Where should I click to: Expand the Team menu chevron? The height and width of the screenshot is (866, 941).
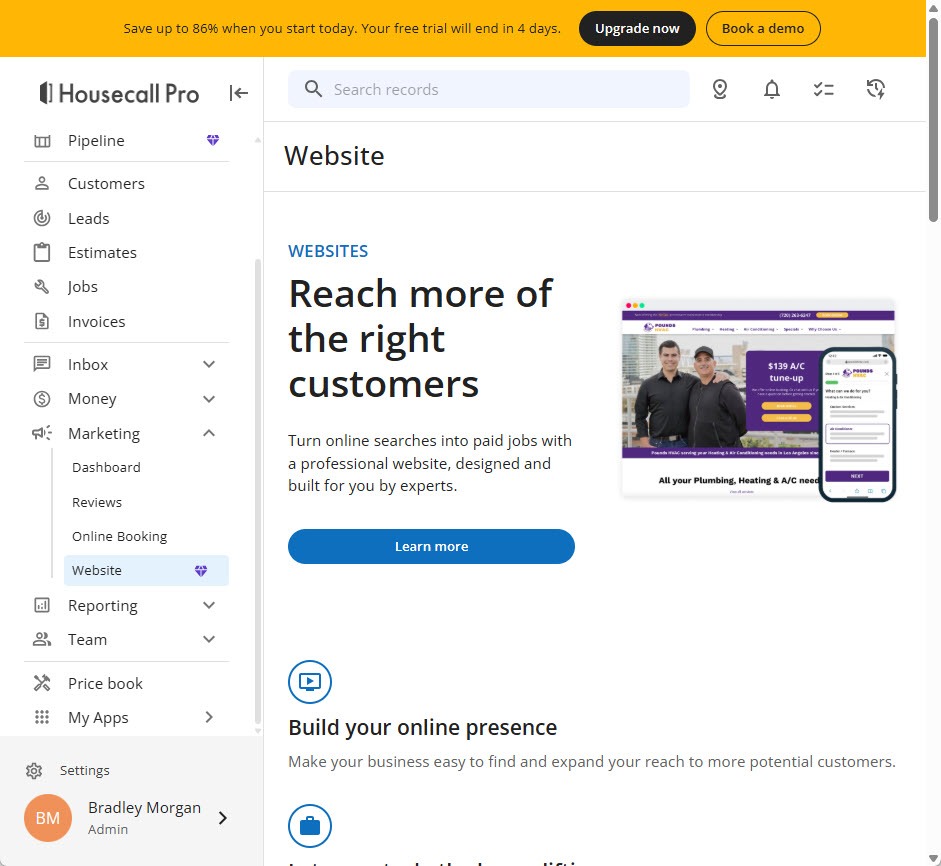point(209,639)
